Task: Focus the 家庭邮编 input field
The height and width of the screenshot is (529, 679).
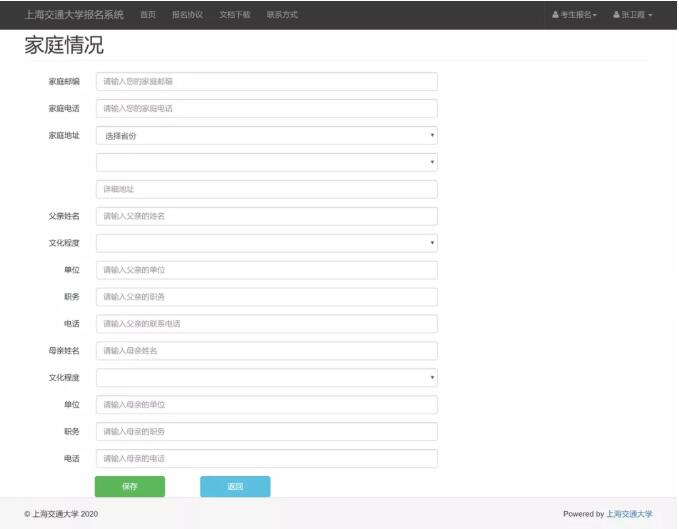Action: coord(266,81)
